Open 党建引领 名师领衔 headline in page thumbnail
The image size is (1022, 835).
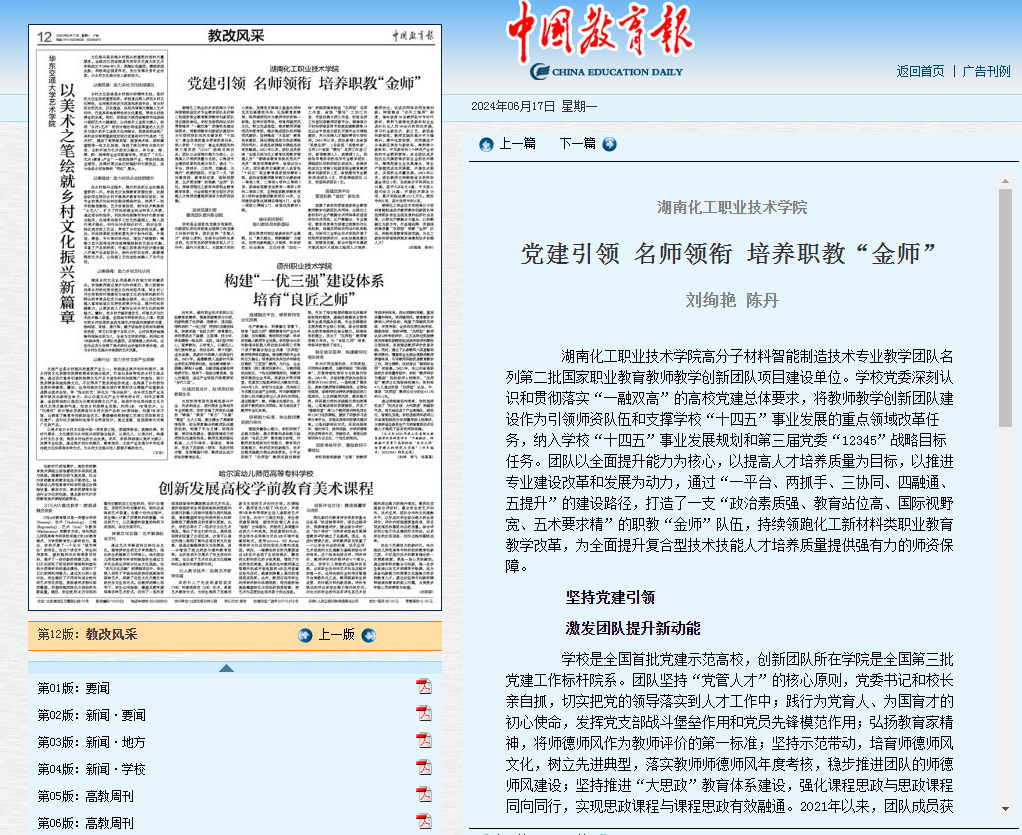pyautogui.click(x=304, y=83)
